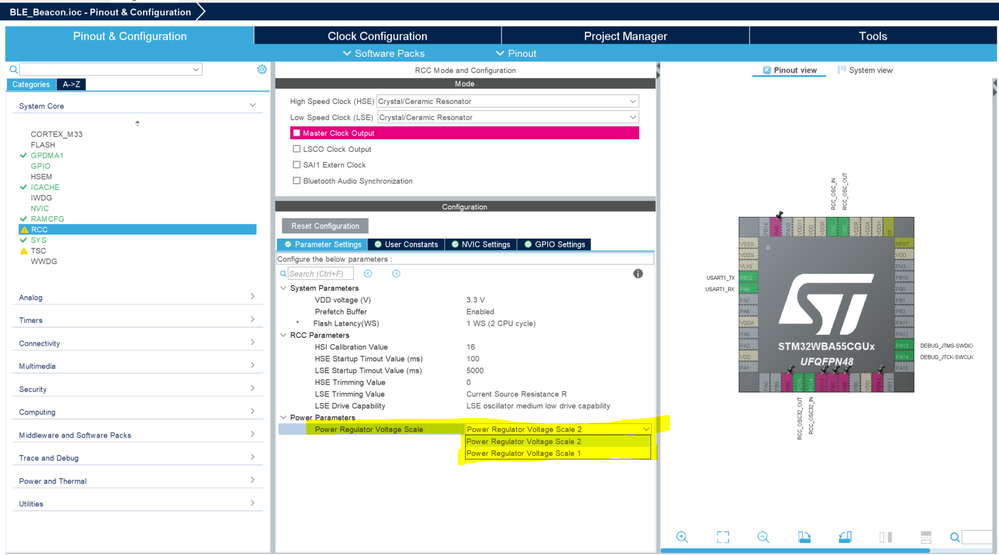Click the ST logo on the chip
The width and height of the screenshot is (999, 555).
[x=826, y=305]
